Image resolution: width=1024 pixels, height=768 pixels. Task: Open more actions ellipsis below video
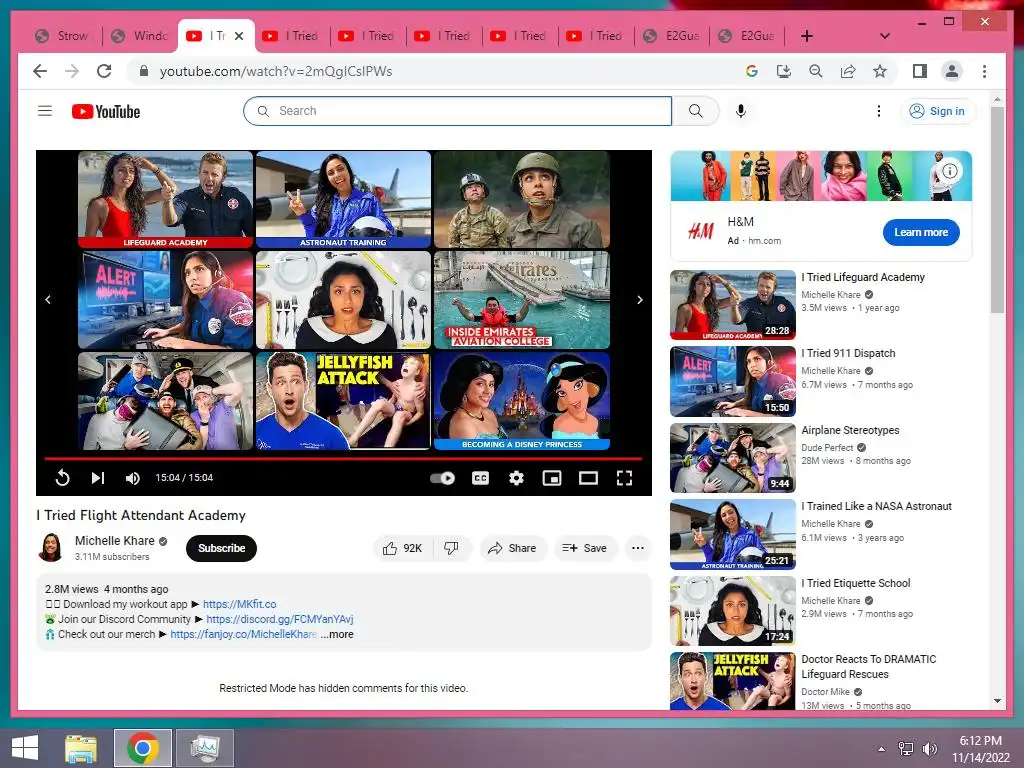click(x=638, y=548)
